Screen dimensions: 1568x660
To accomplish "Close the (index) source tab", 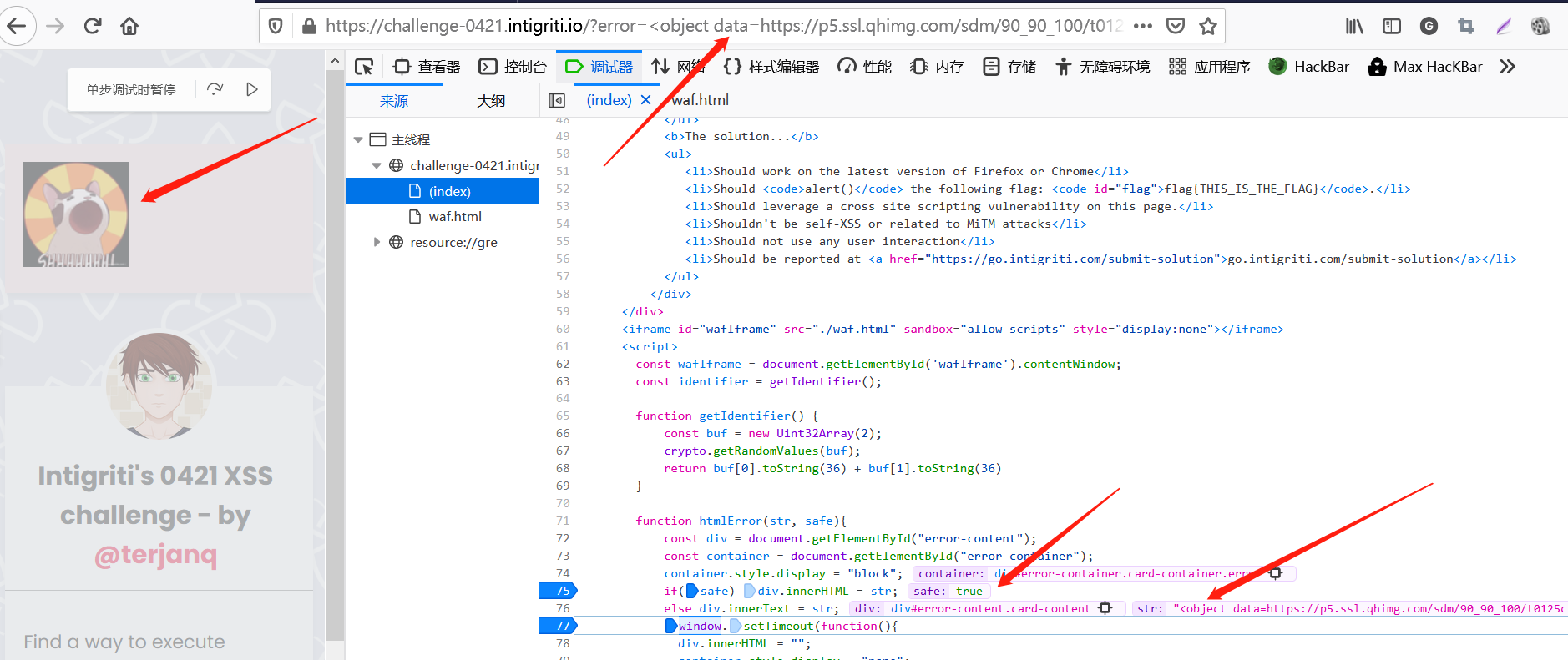I will click(645, 100).
